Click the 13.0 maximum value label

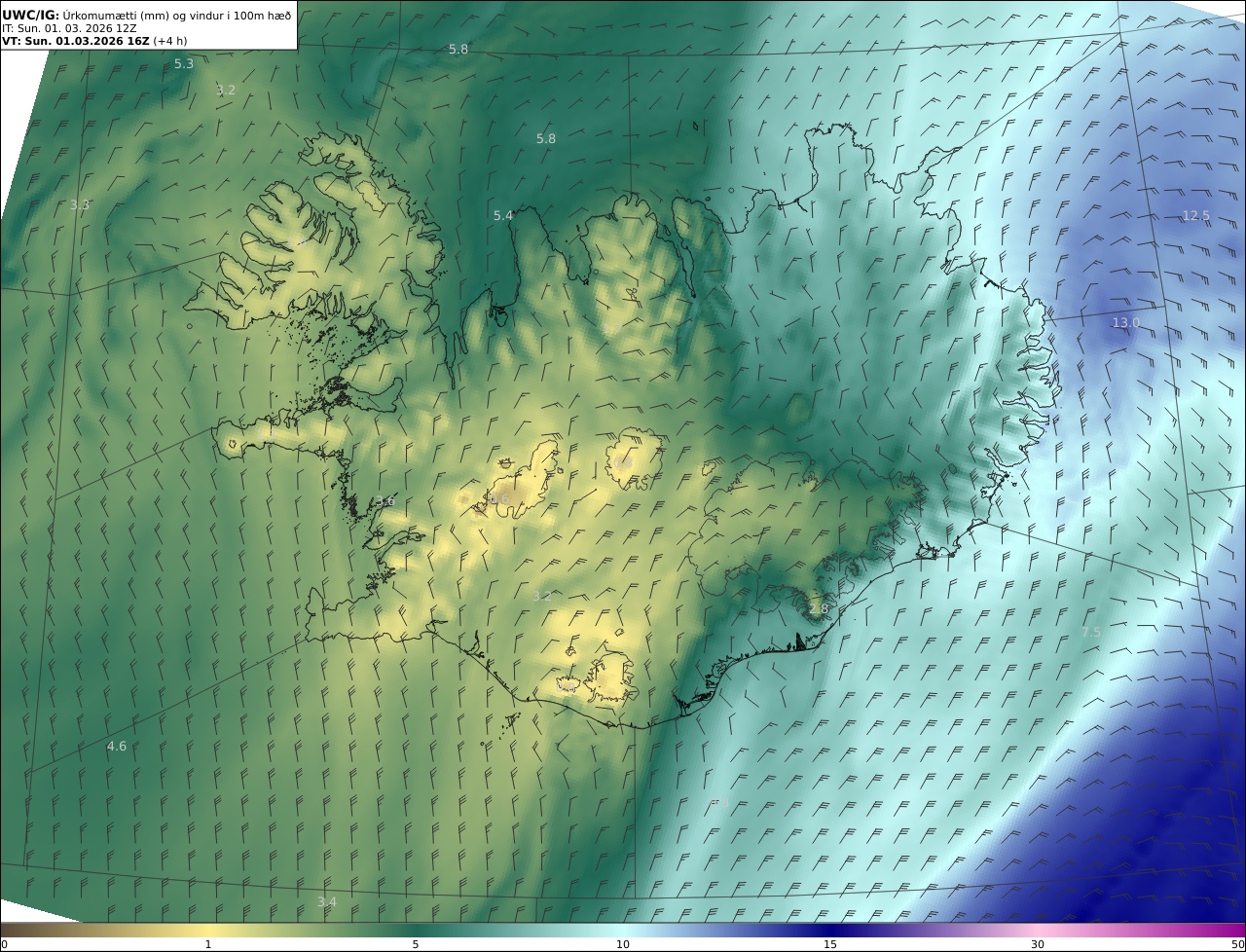[1126, 322]
